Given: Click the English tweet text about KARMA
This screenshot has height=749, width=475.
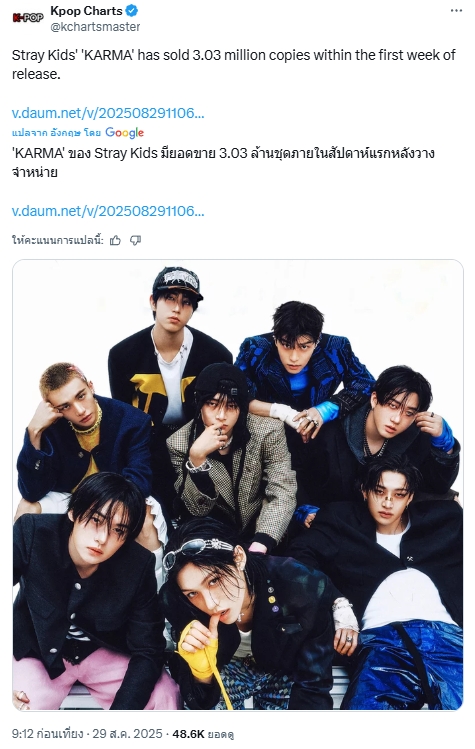Looking at the screenshot, I should (234, 64).
